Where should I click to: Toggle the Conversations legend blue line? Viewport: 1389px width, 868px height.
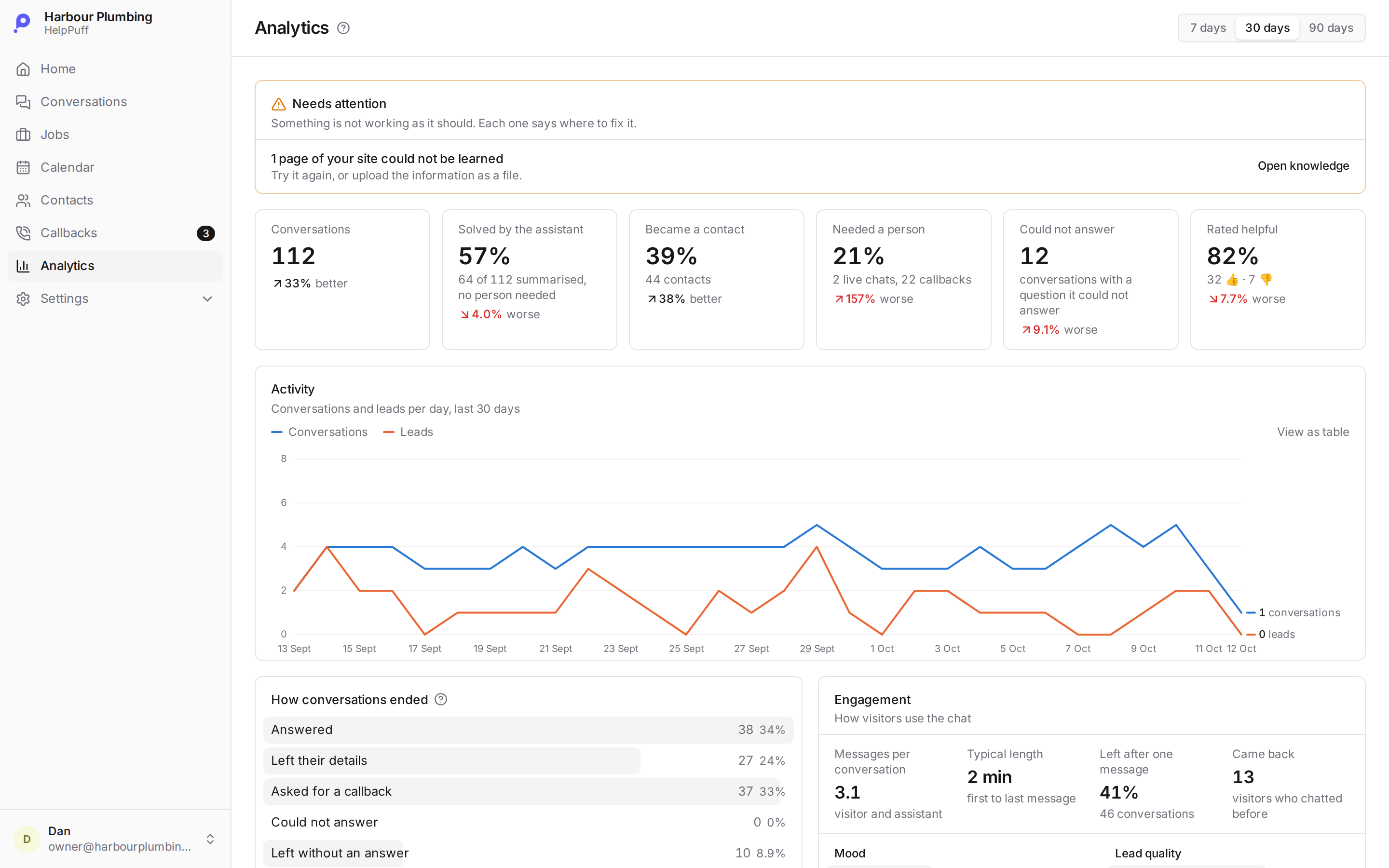[x=319, y=432]
